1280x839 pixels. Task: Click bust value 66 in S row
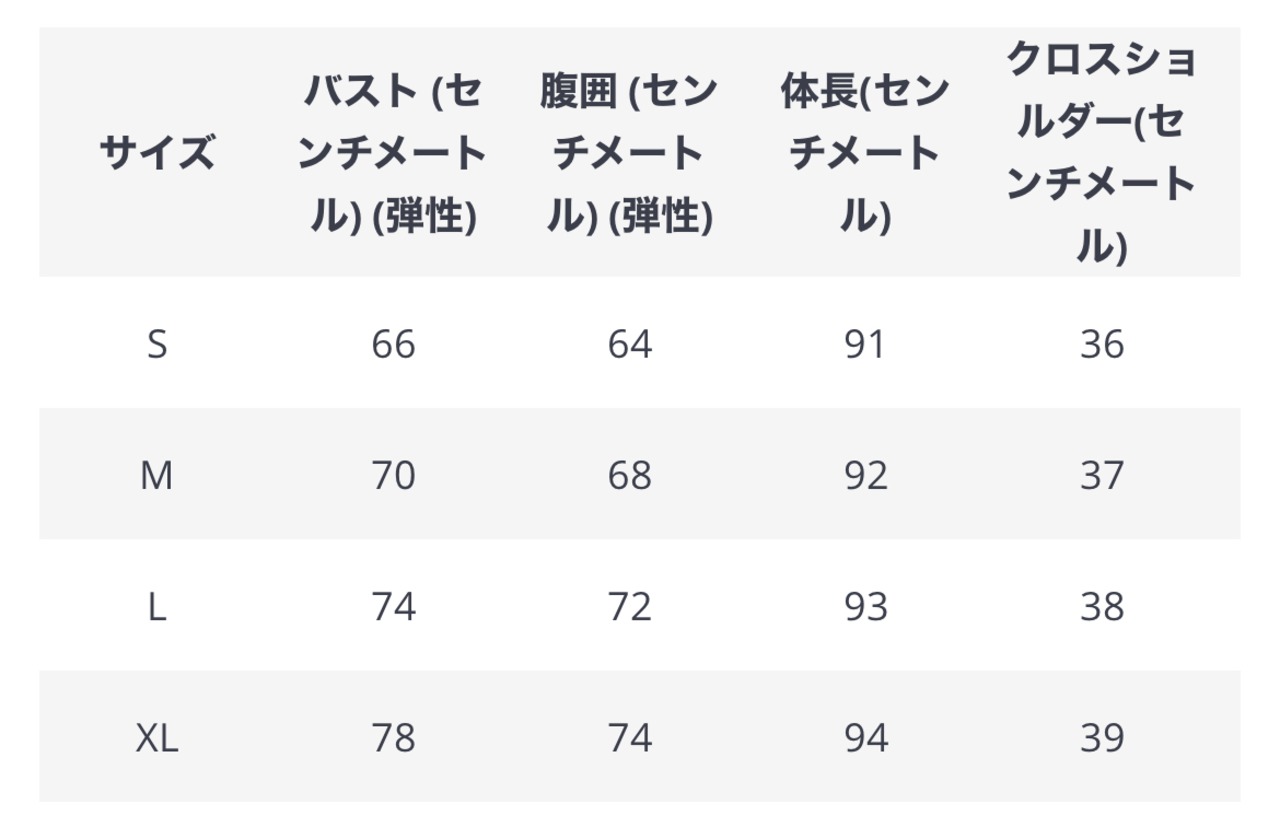[393, 344]
